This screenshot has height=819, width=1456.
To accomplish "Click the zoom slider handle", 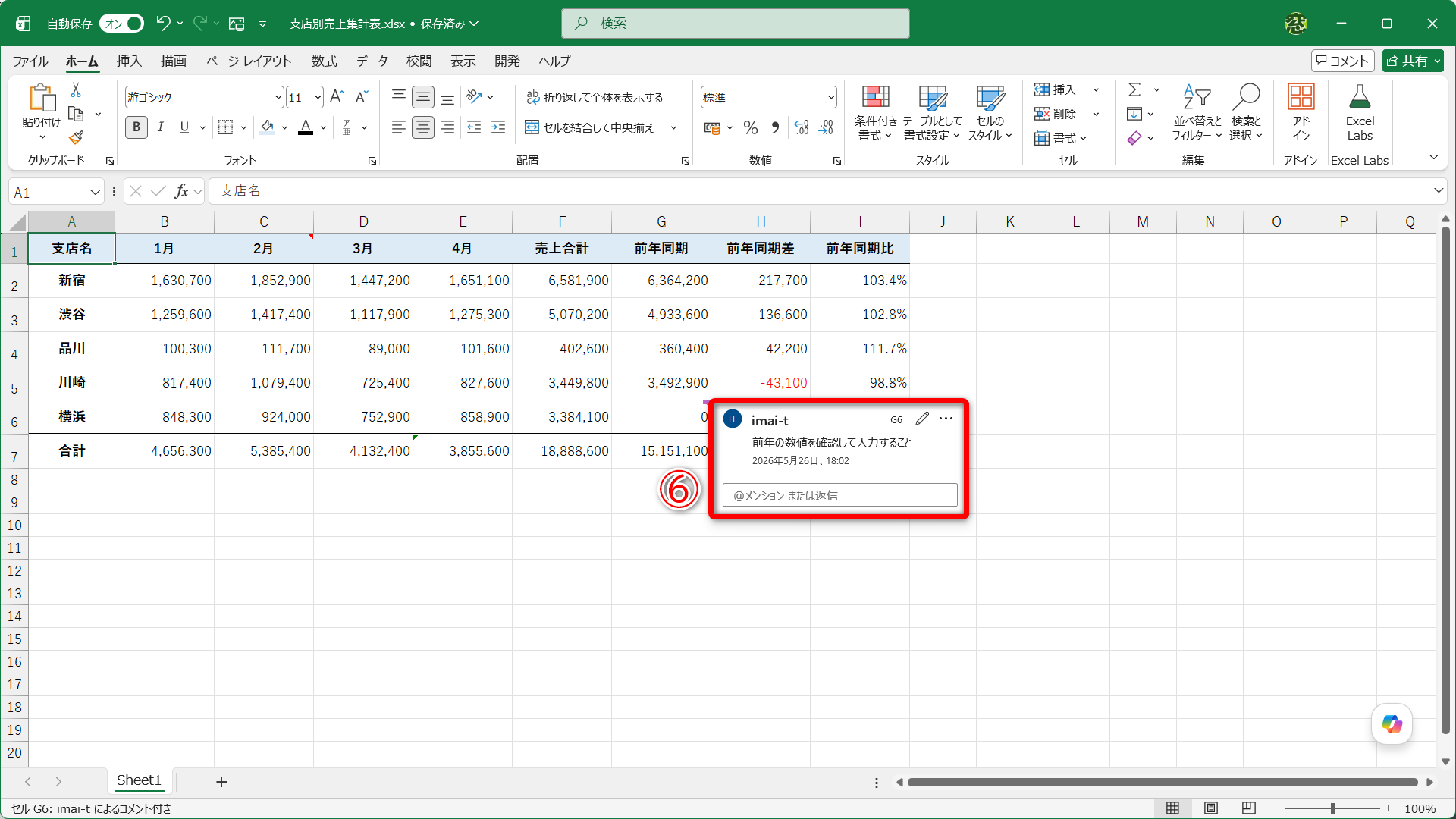I will click(1332, 808).
